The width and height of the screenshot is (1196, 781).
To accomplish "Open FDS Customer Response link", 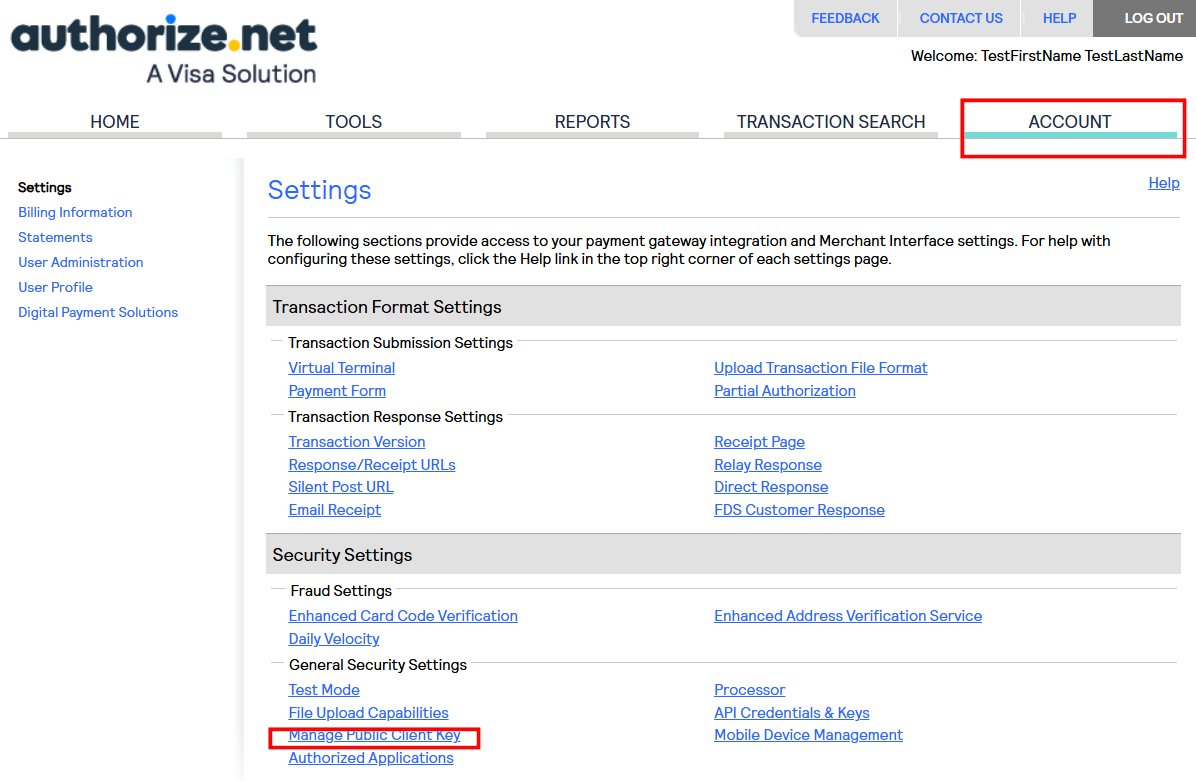I will (x=799, y=509).
